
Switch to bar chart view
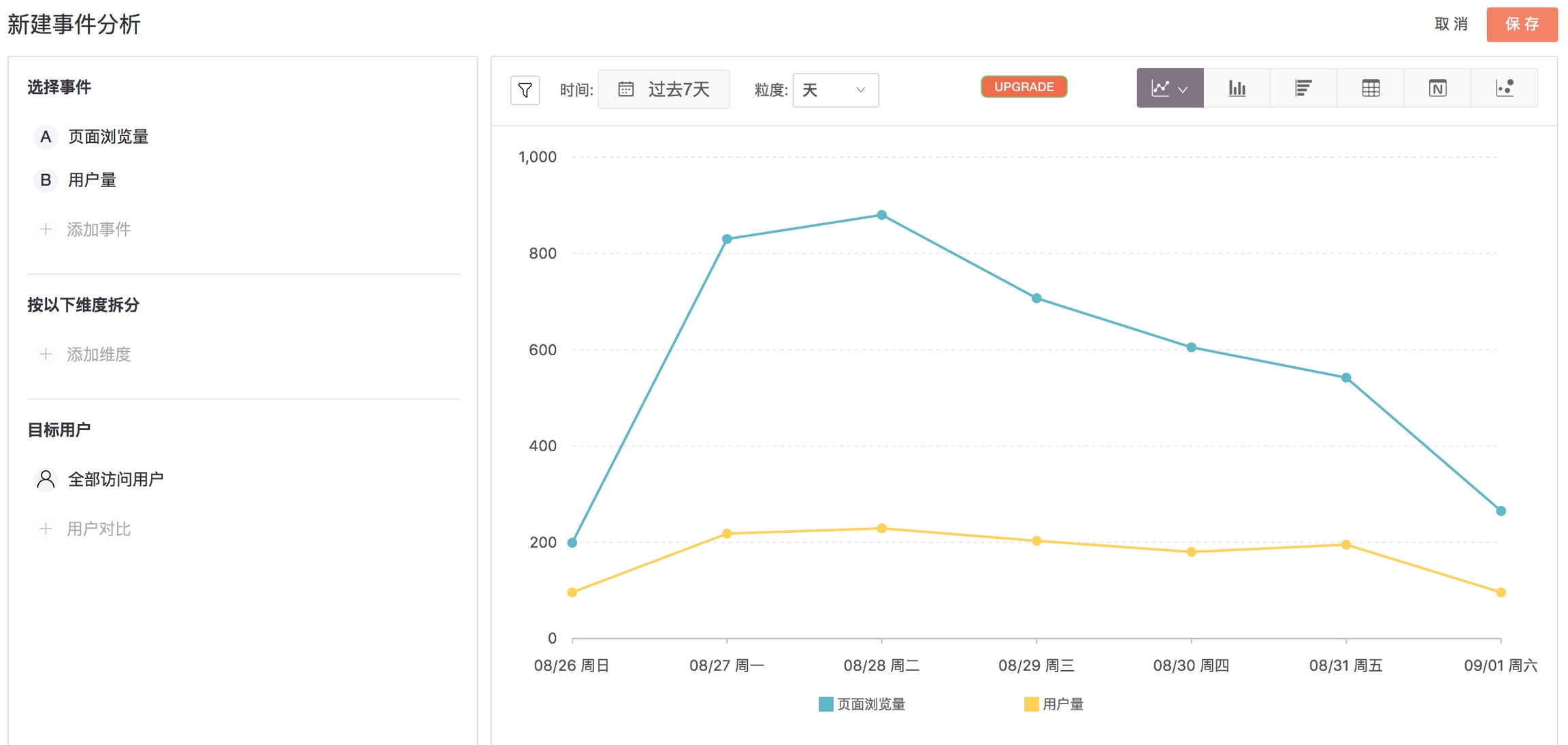(1236, 88)
